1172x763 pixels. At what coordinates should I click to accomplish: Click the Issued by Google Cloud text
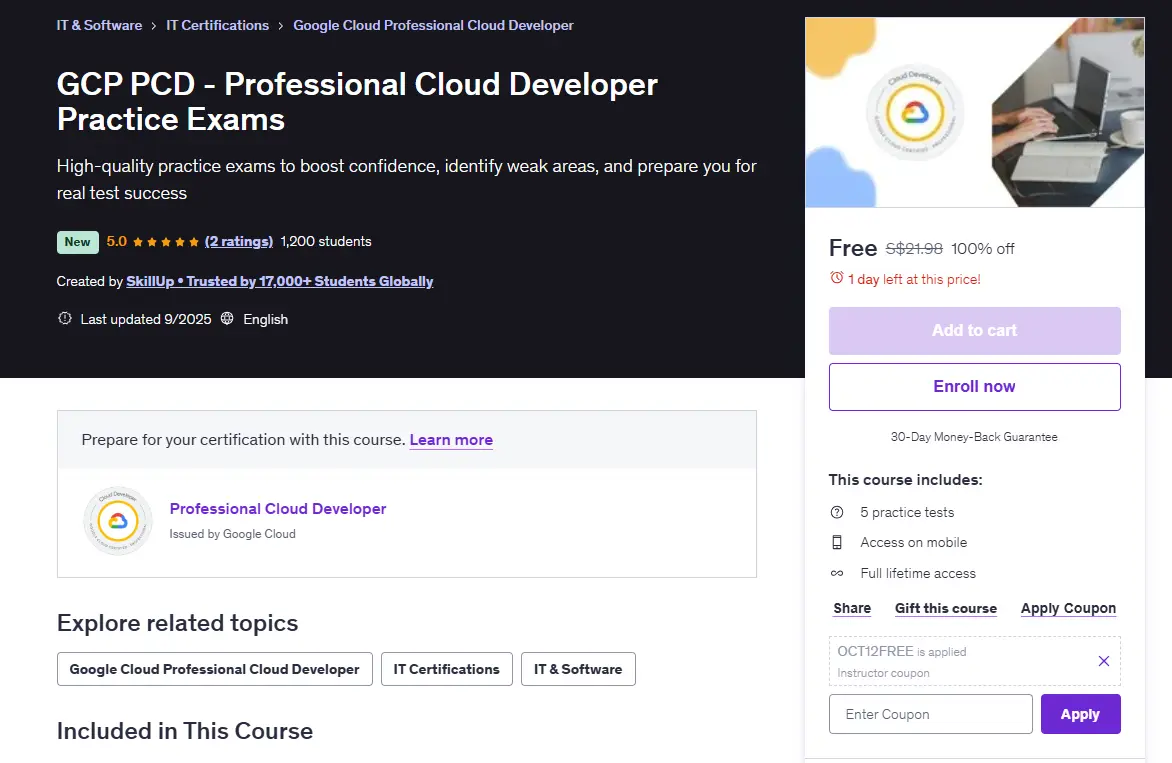pos(232,534)
